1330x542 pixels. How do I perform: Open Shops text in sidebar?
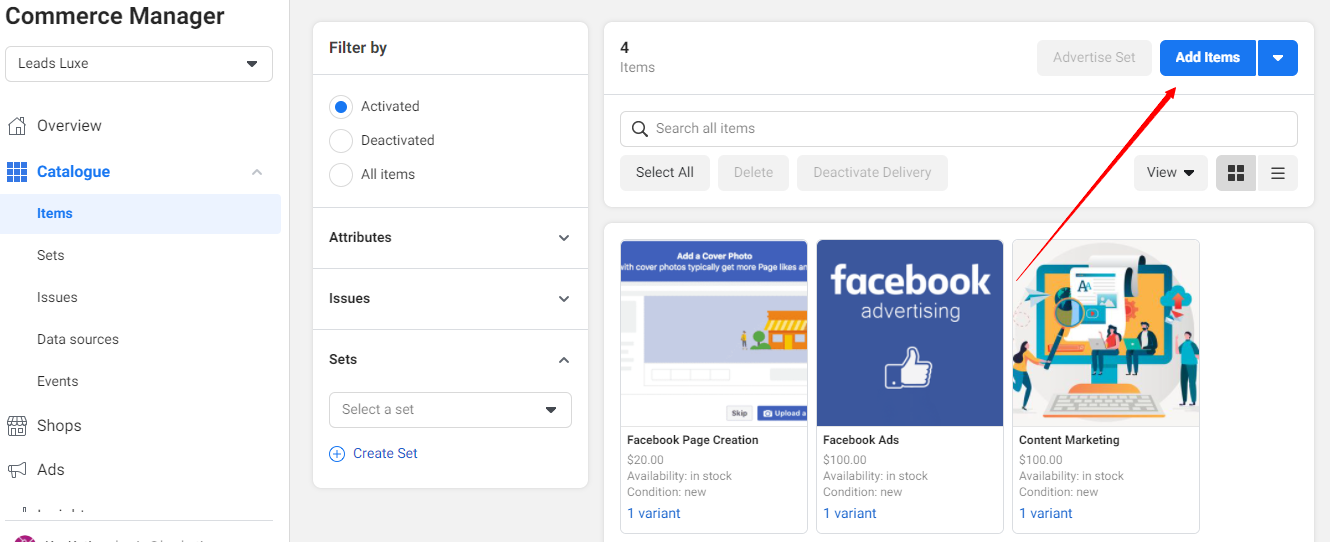(x=59, y=426)
